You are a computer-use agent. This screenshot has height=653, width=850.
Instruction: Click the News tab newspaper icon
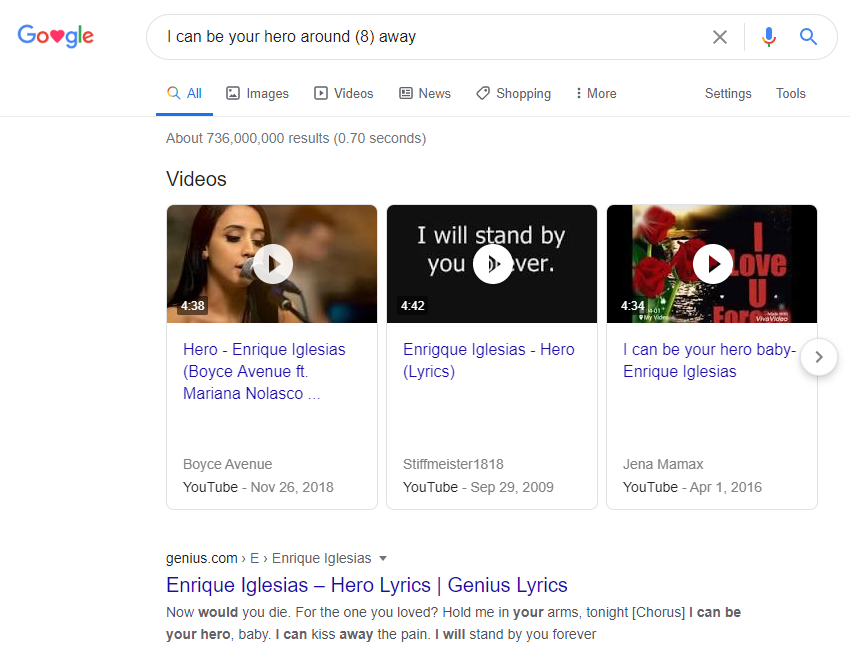[404, 93]
